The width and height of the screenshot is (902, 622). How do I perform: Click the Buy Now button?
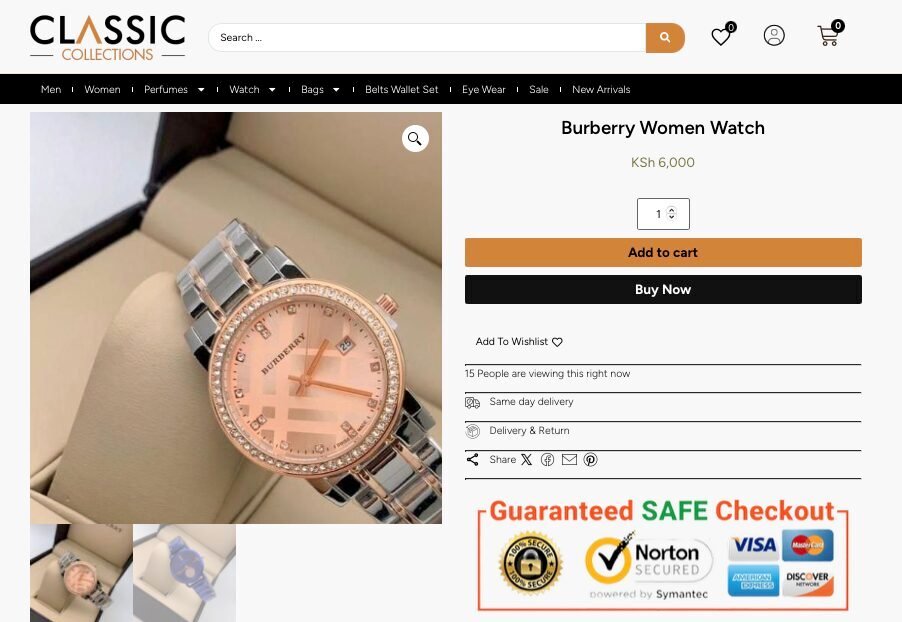pyautogui.click(x=663, y=289)
